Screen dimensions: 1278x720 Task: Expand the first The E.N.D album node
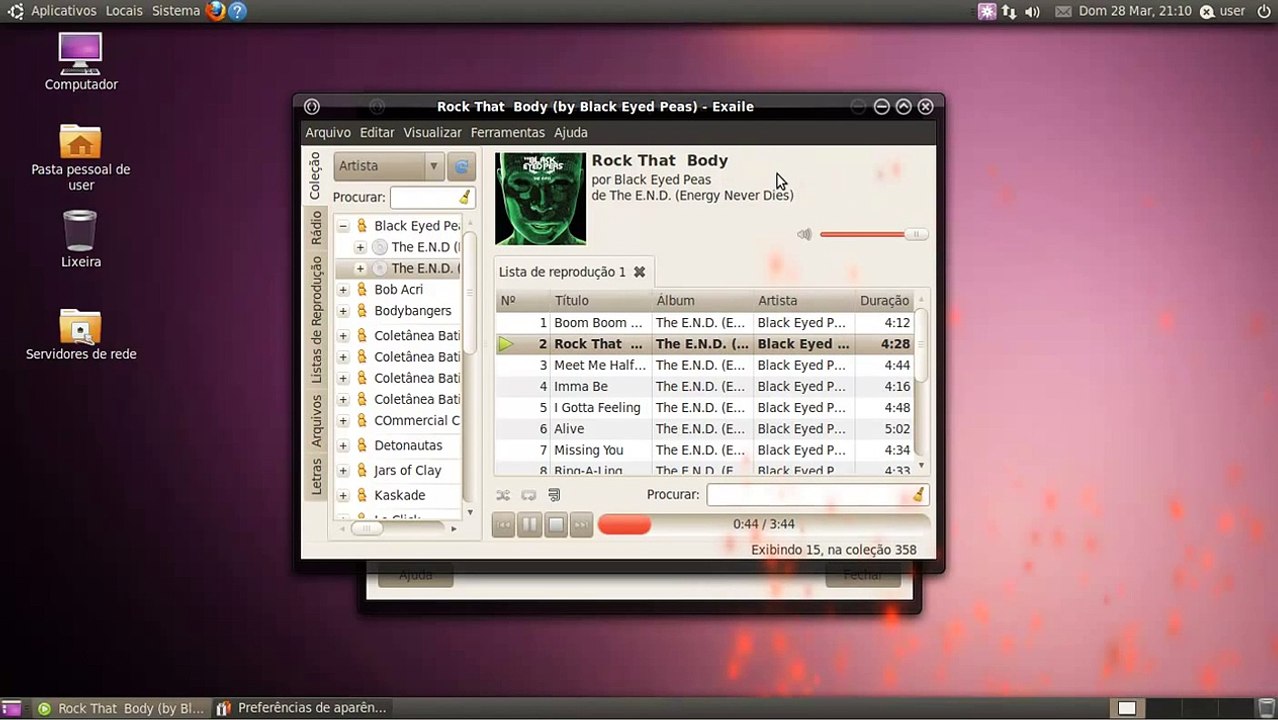(x=360, y=247)
